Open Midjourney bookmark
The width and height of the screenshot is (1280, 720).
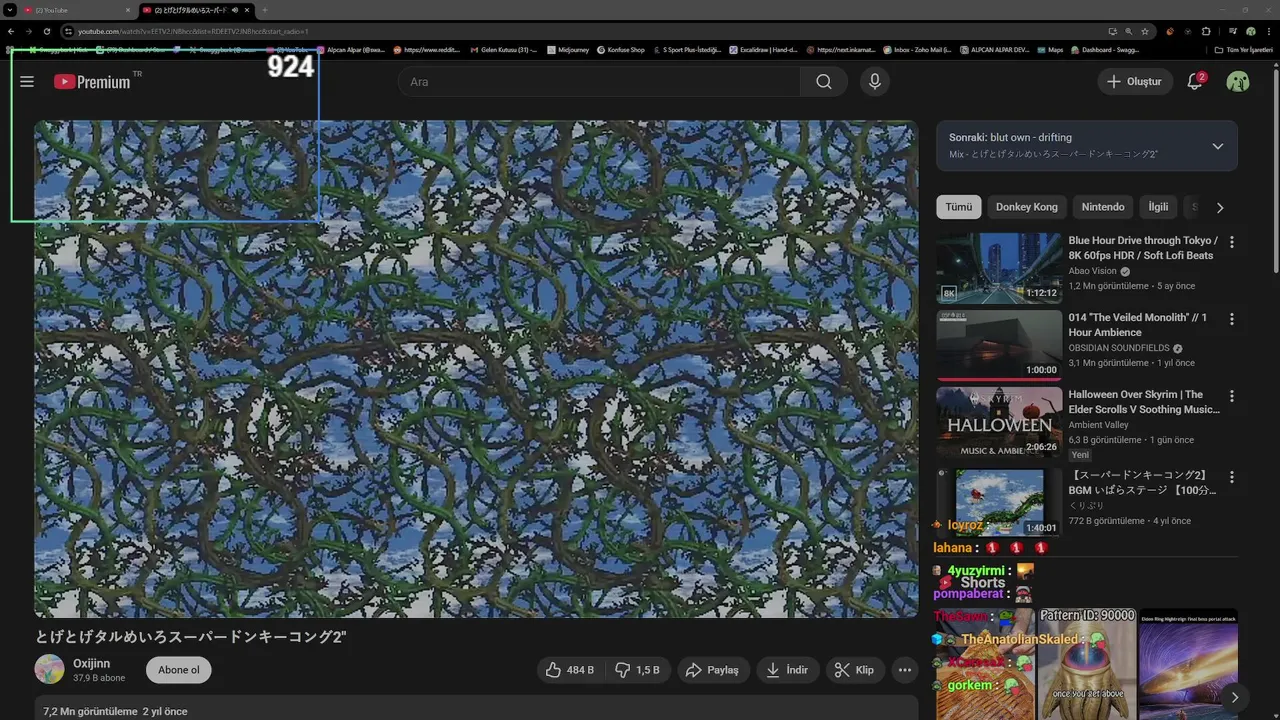coord(570,49)
